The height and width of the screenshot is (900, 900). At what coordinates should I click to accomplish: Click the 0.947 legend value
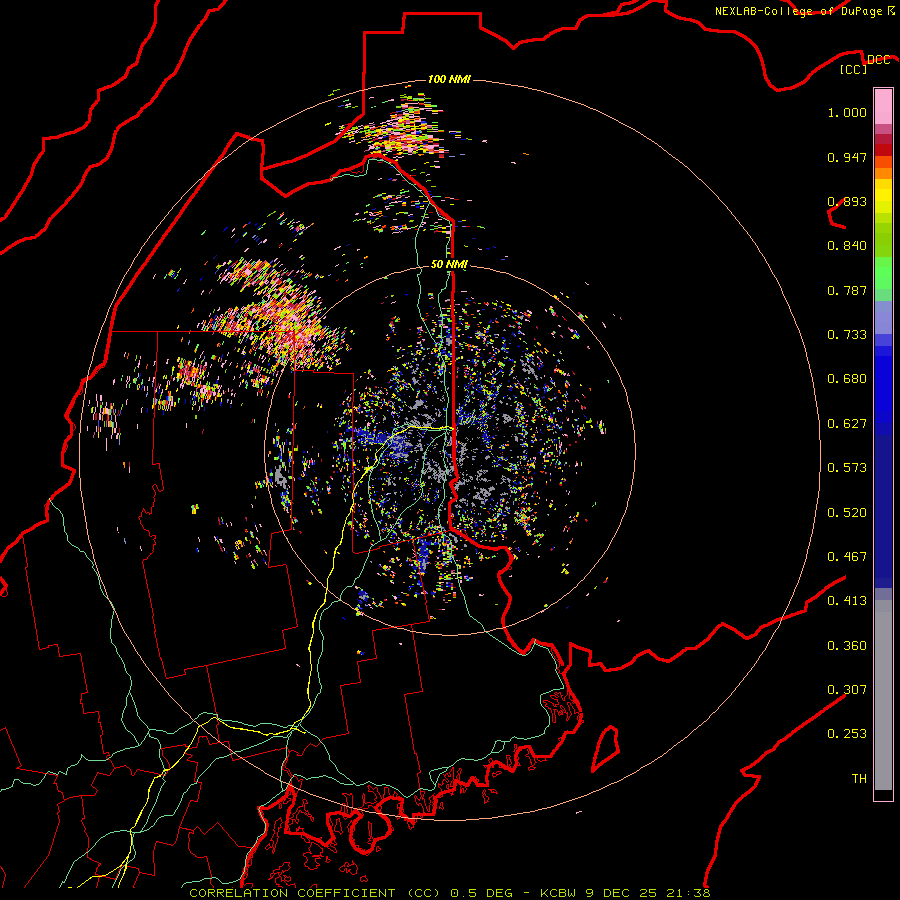click(x=847, y=157)
